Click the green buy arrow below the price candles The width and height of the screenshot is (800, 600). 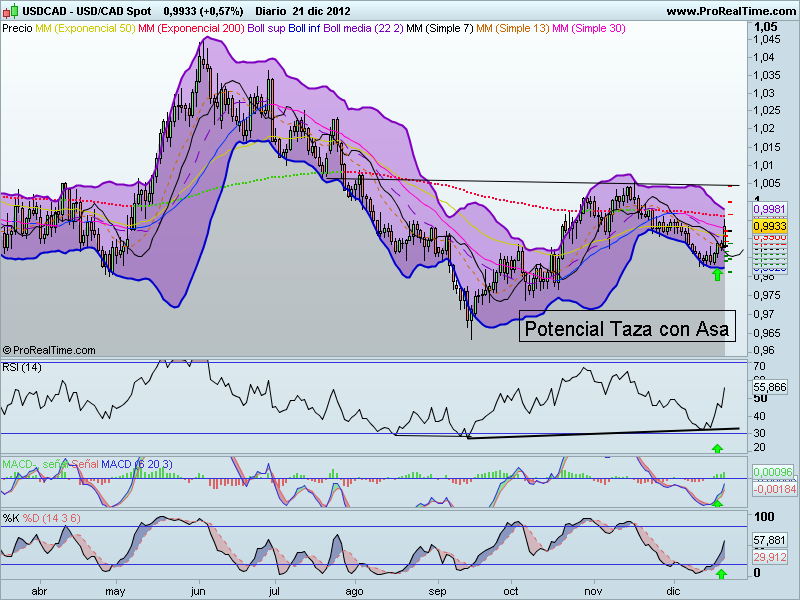point(717,273)
